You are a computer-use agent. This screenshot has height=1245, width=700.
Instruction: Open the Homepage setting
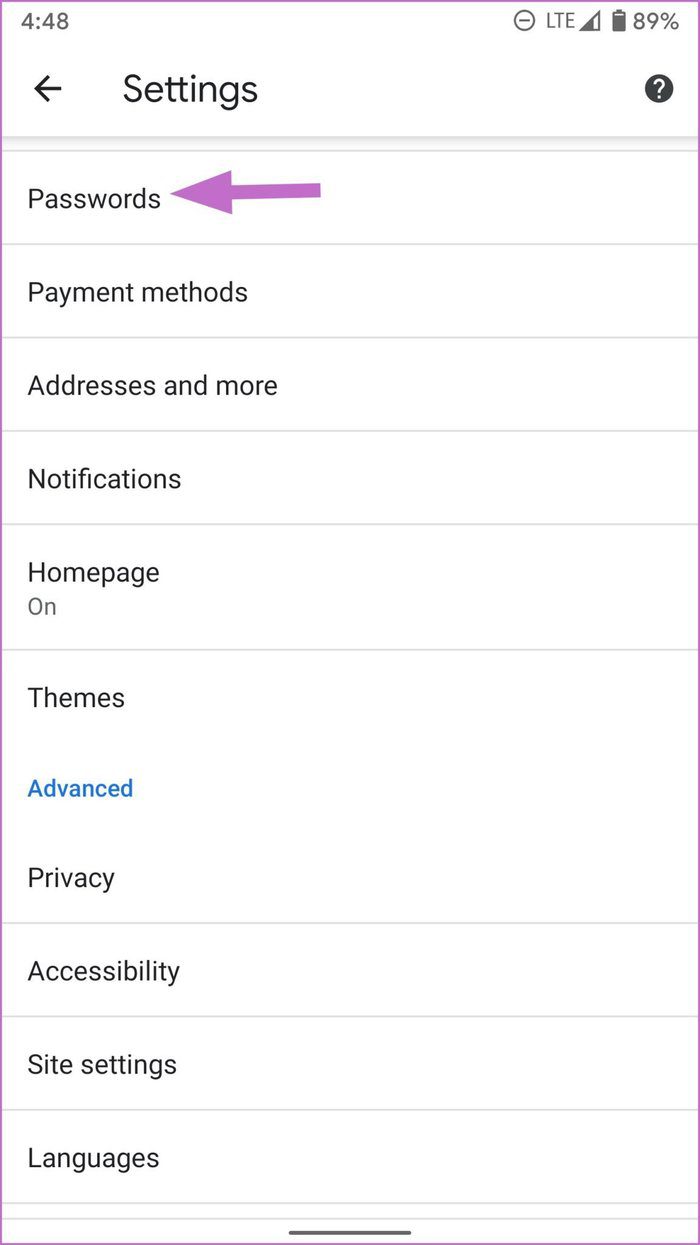pos(350,587)
